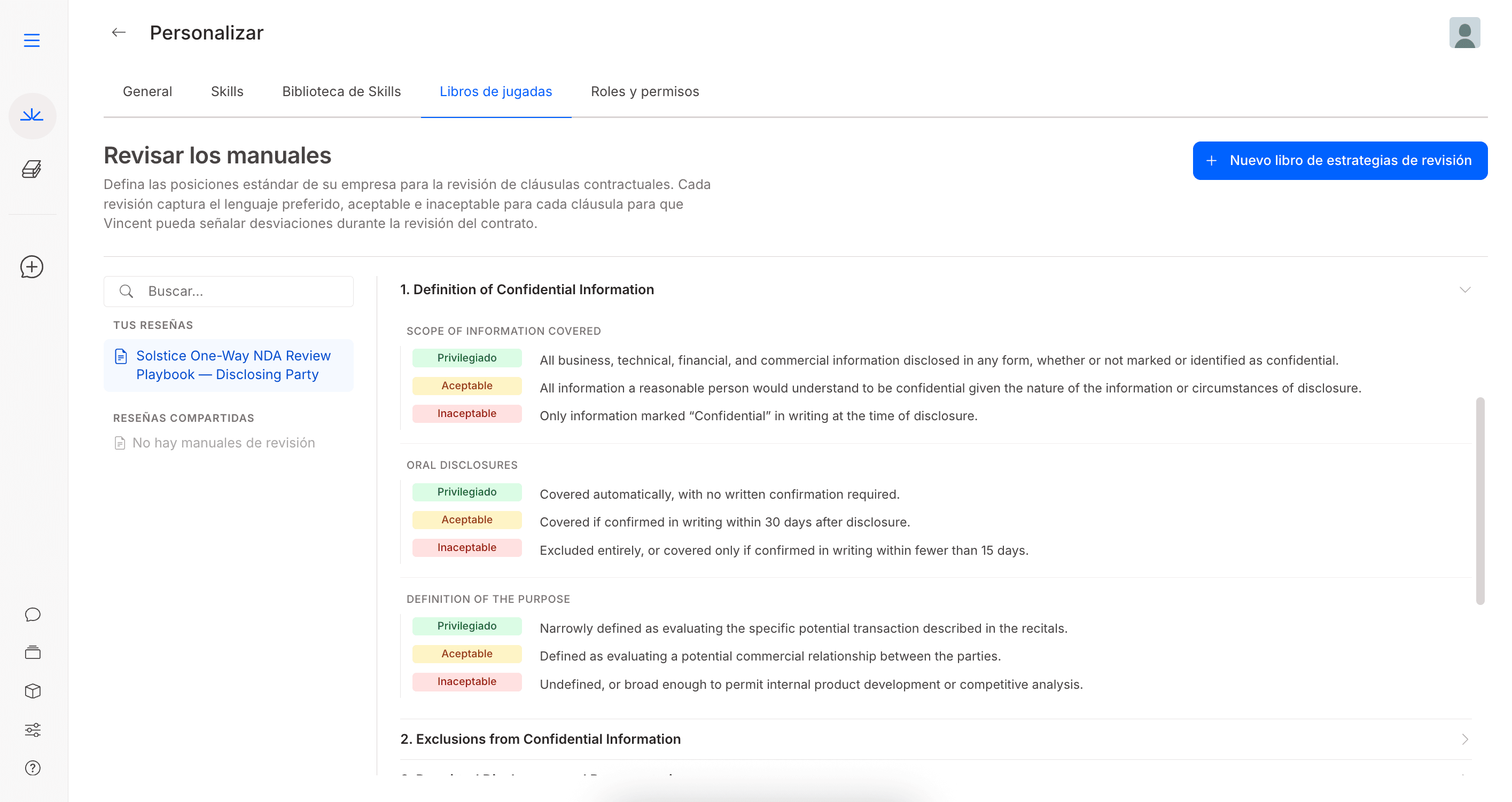Select the 'Covered automatically, with no written confirmation' text
The width and height of the screenshot is (1512, 802).
pos(720,494)
